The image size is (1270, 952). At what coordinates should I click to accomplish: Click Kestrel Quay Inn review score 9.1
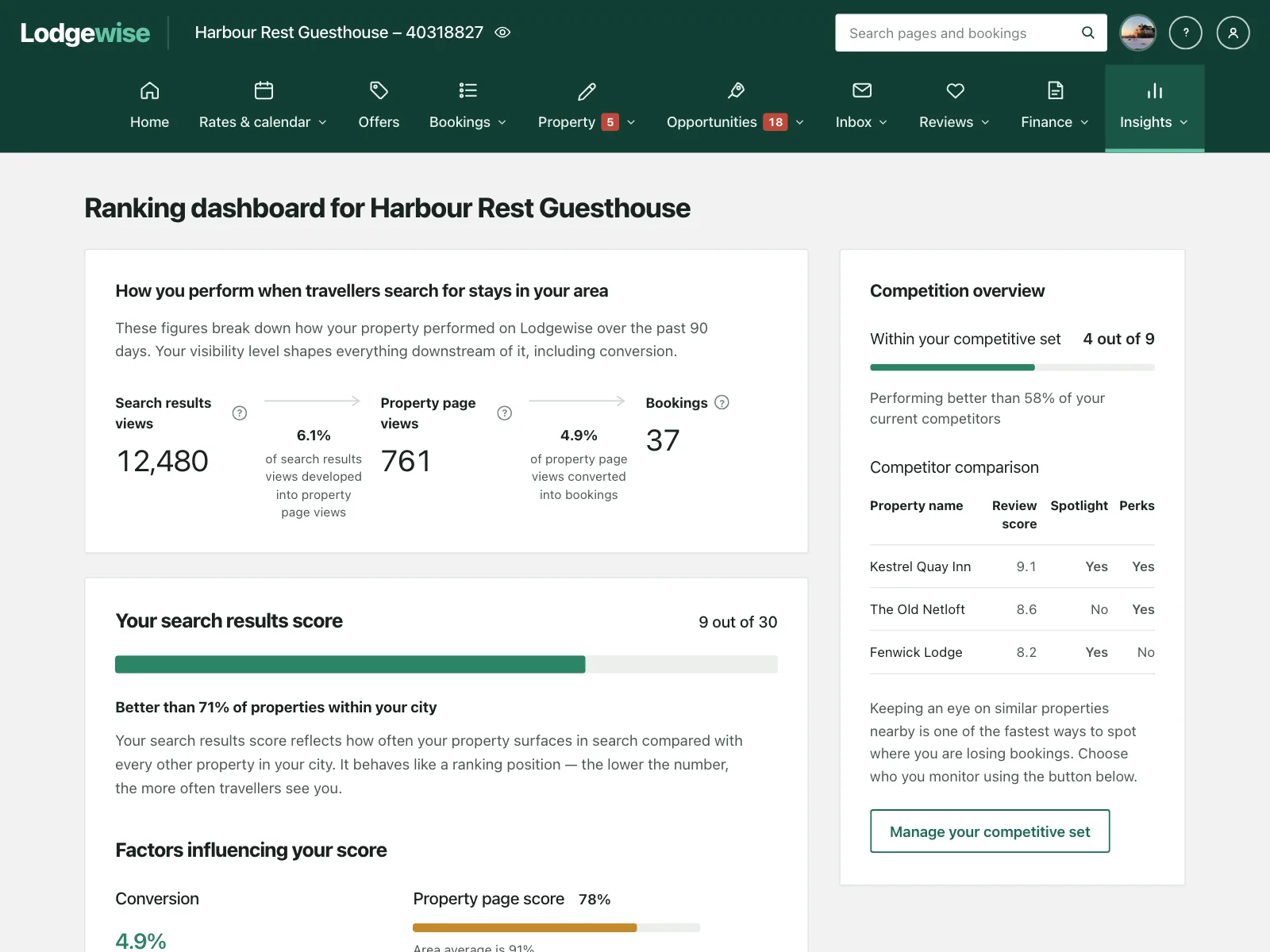[1026, 566]
